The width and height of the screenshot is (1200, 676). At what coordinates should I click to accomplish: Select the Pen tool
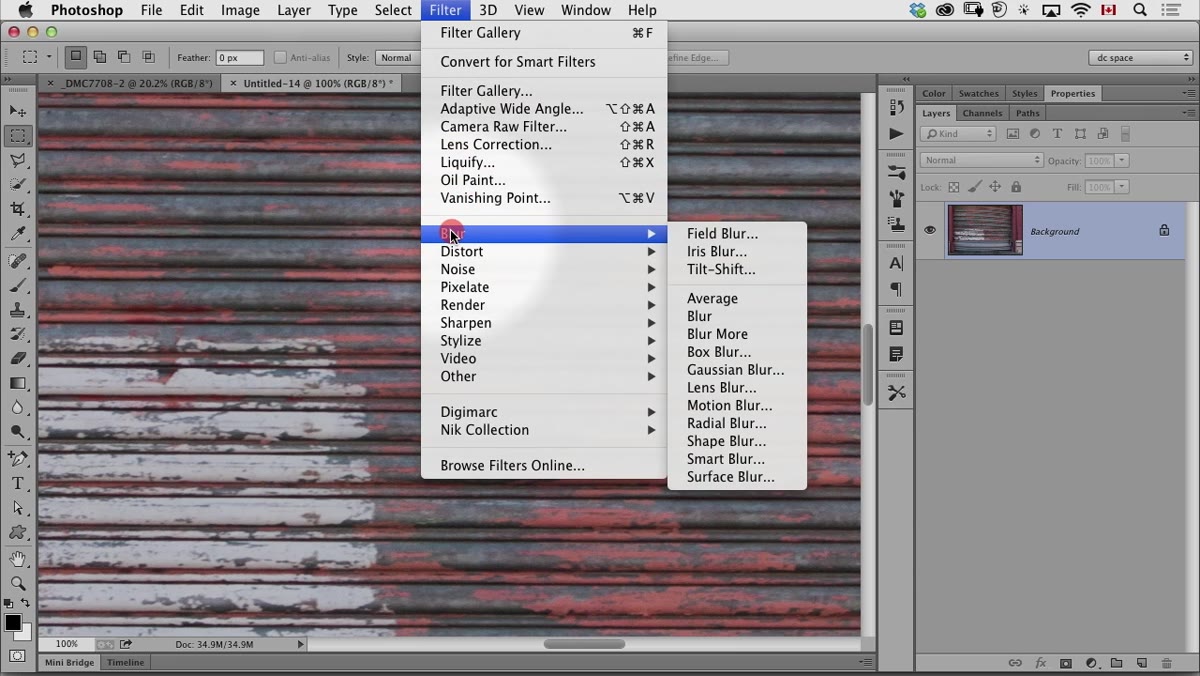pyautogui.click(x=18, y=459)
